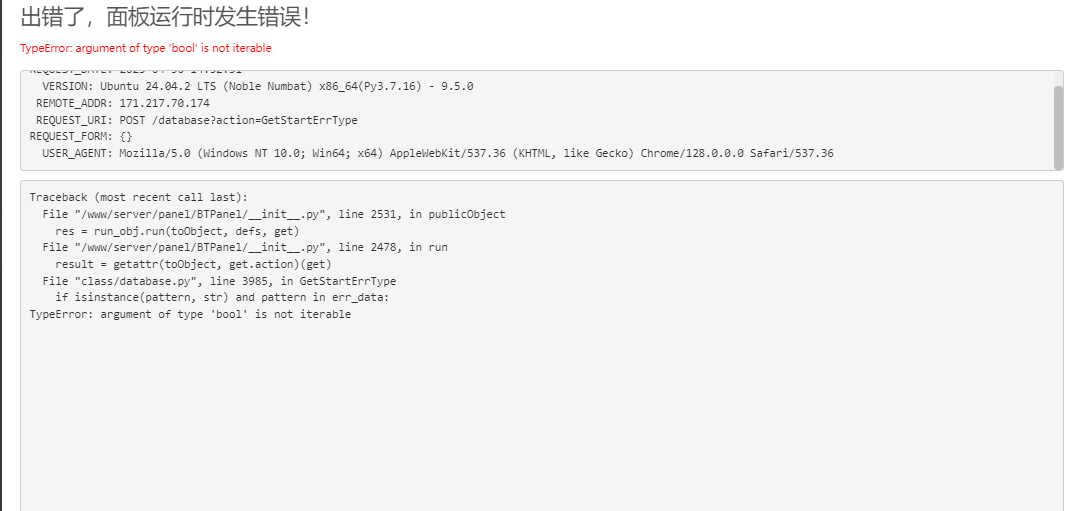This screenshot has height=511, width=1081.
Task: Click the if isinstance(pattern, str) code line
Action: pyautogui.click(x=223, y=297)
